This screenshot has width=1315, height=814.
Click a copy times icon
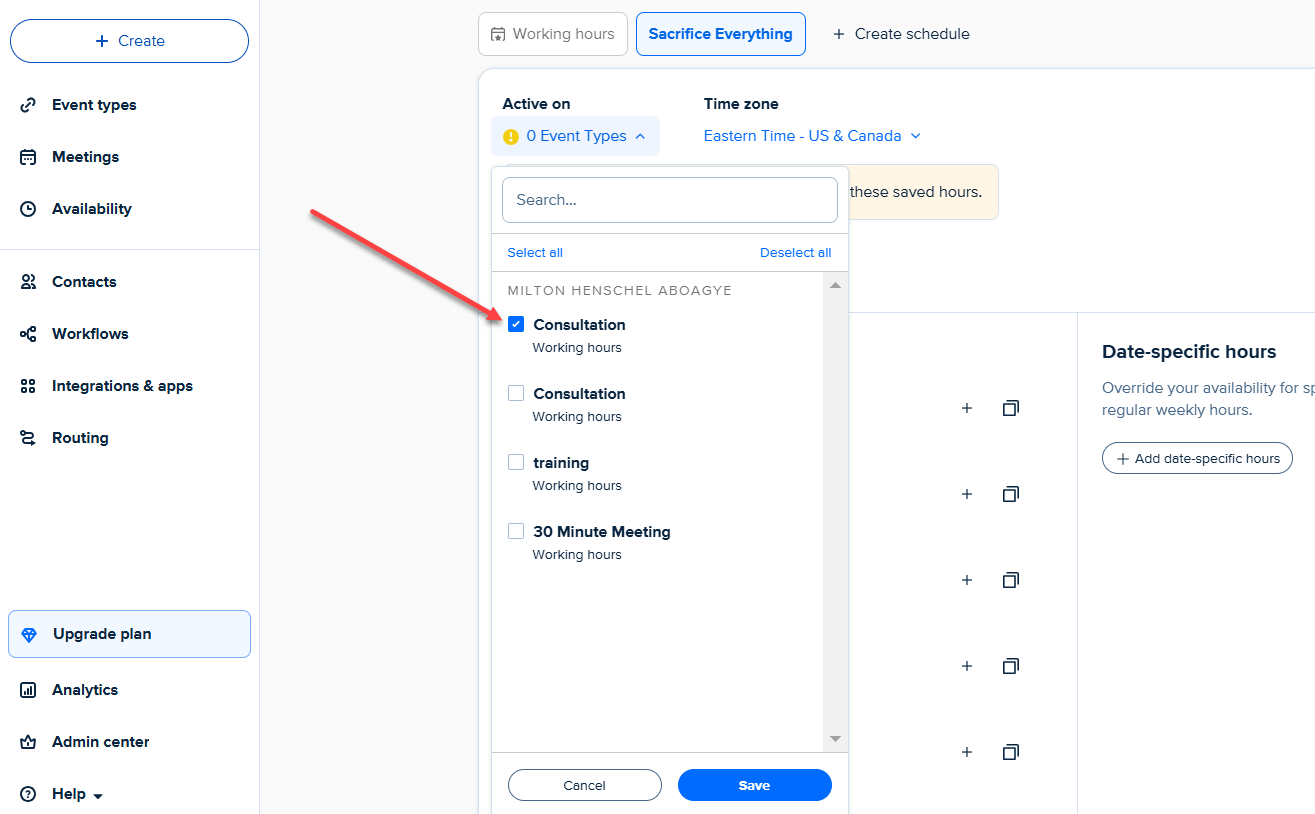tap(1010, 408)
